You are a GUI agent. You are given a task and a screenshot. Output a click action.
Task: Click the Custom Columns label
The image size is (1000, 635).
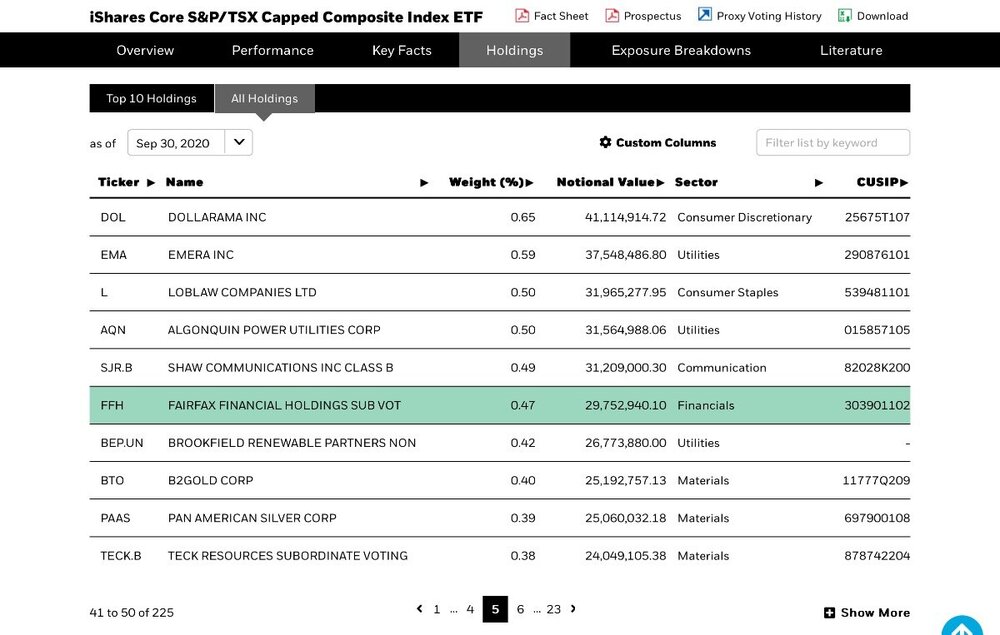(x=666, y=143)
